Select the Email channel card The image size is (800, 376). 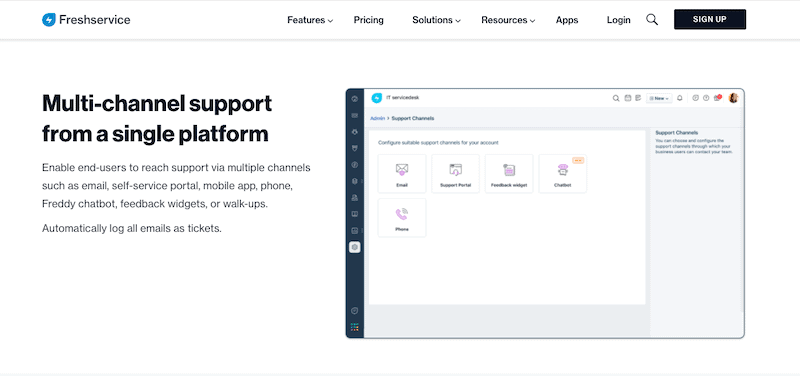coord(402,173)
